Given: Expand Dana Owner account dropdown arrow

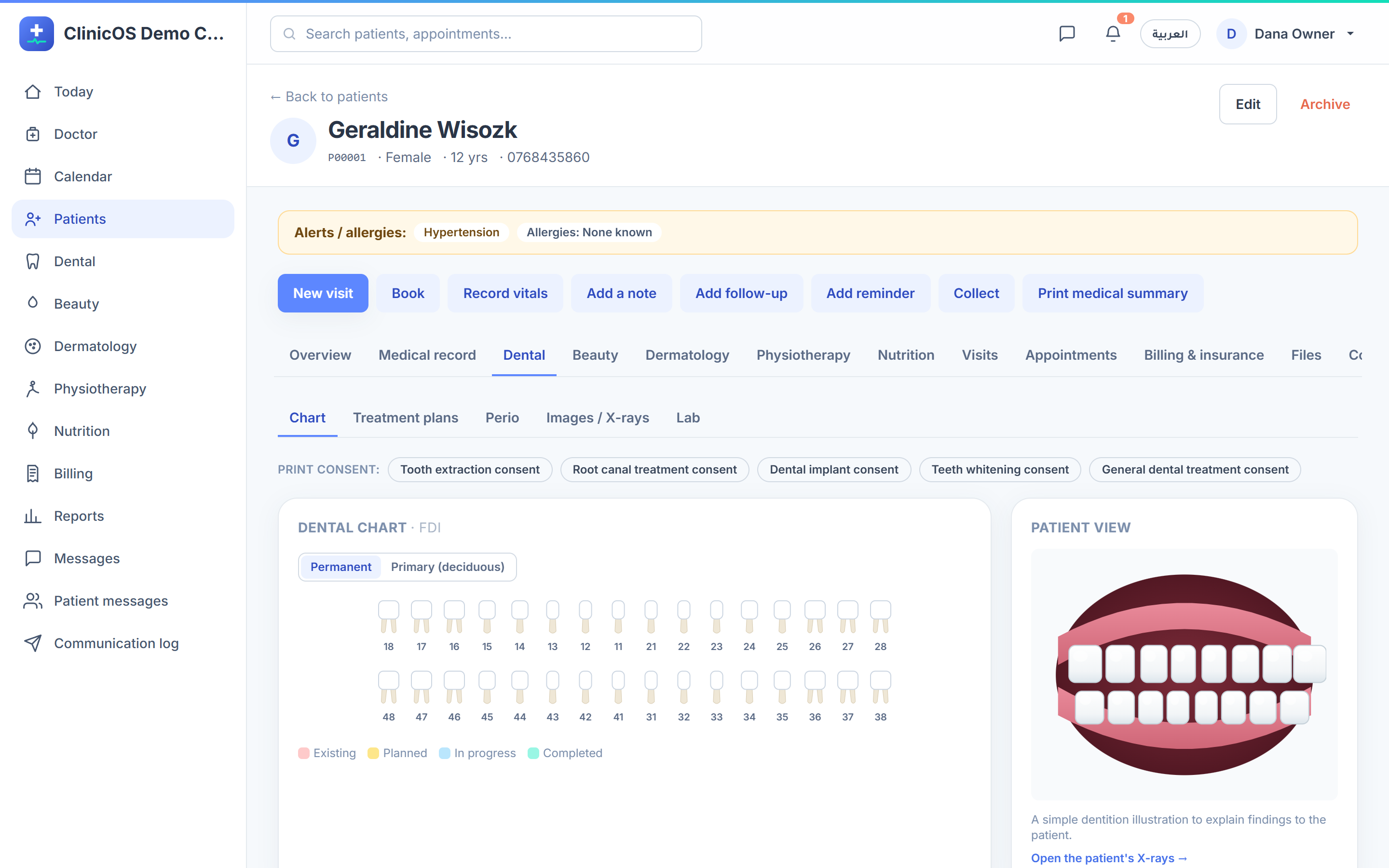Looking at the screenshot, I should point(1350,34).
